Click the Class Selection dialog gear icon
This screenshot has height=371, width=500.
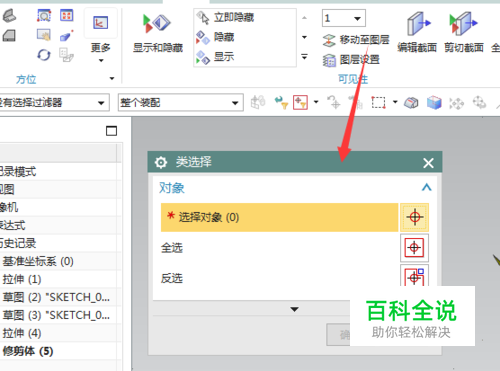[161, 163]
